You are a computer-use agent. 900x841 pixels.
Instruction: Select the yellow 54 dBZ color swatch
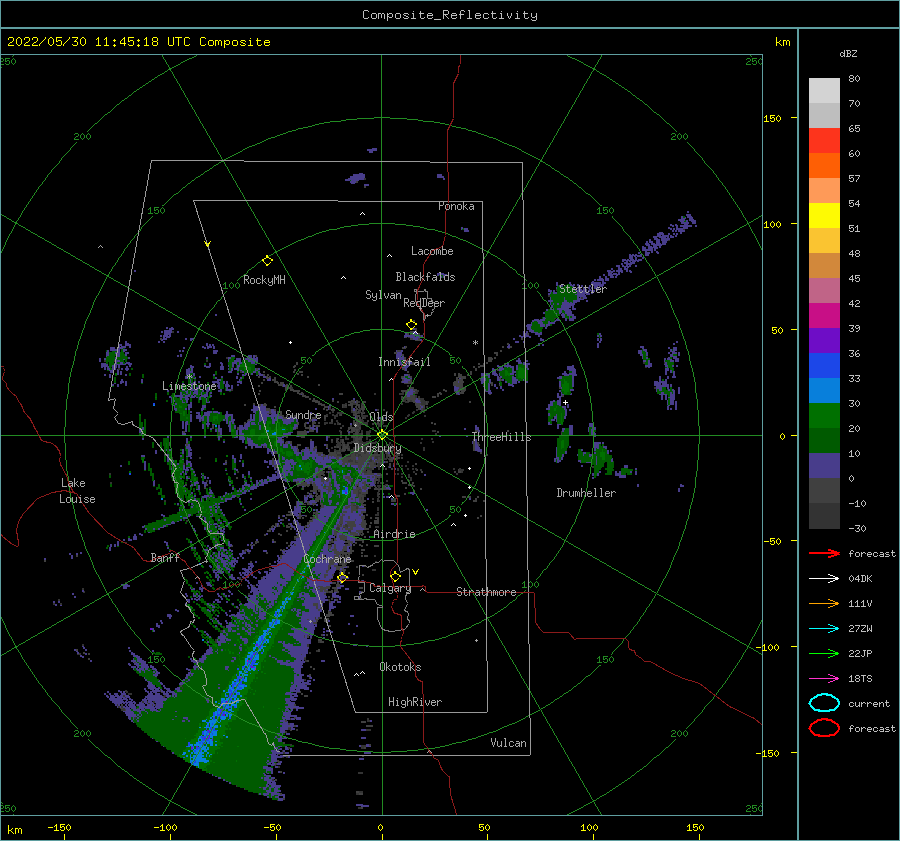(x=824, y=215)
